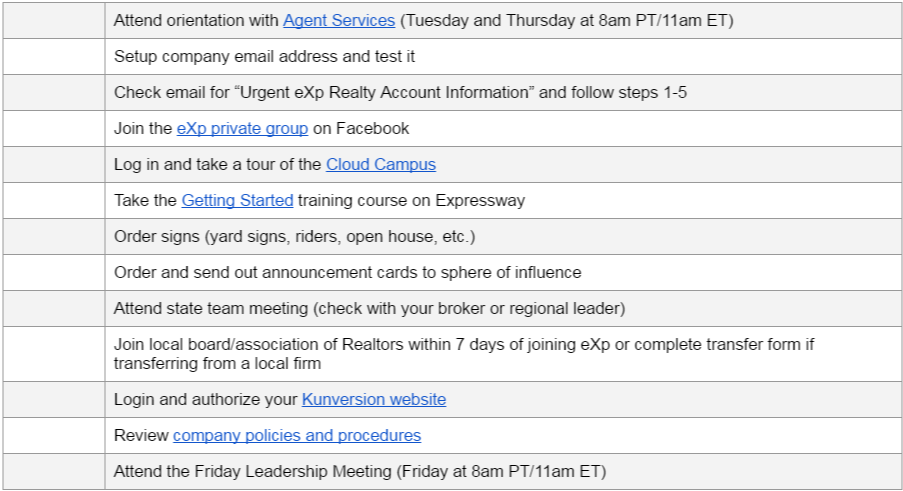Check cell beside Friday Leadership Meeting row
Image resolution: width=903 pixels, height=491 pixels.
[53, 471]
